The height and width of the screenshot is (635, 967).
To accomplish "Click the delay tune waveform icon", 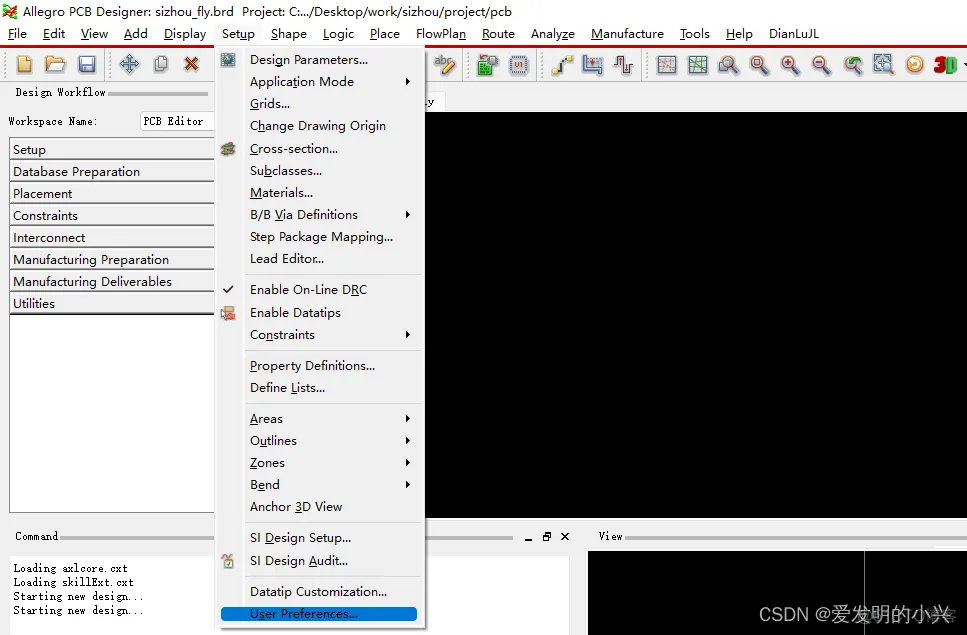I will (623, 65).
